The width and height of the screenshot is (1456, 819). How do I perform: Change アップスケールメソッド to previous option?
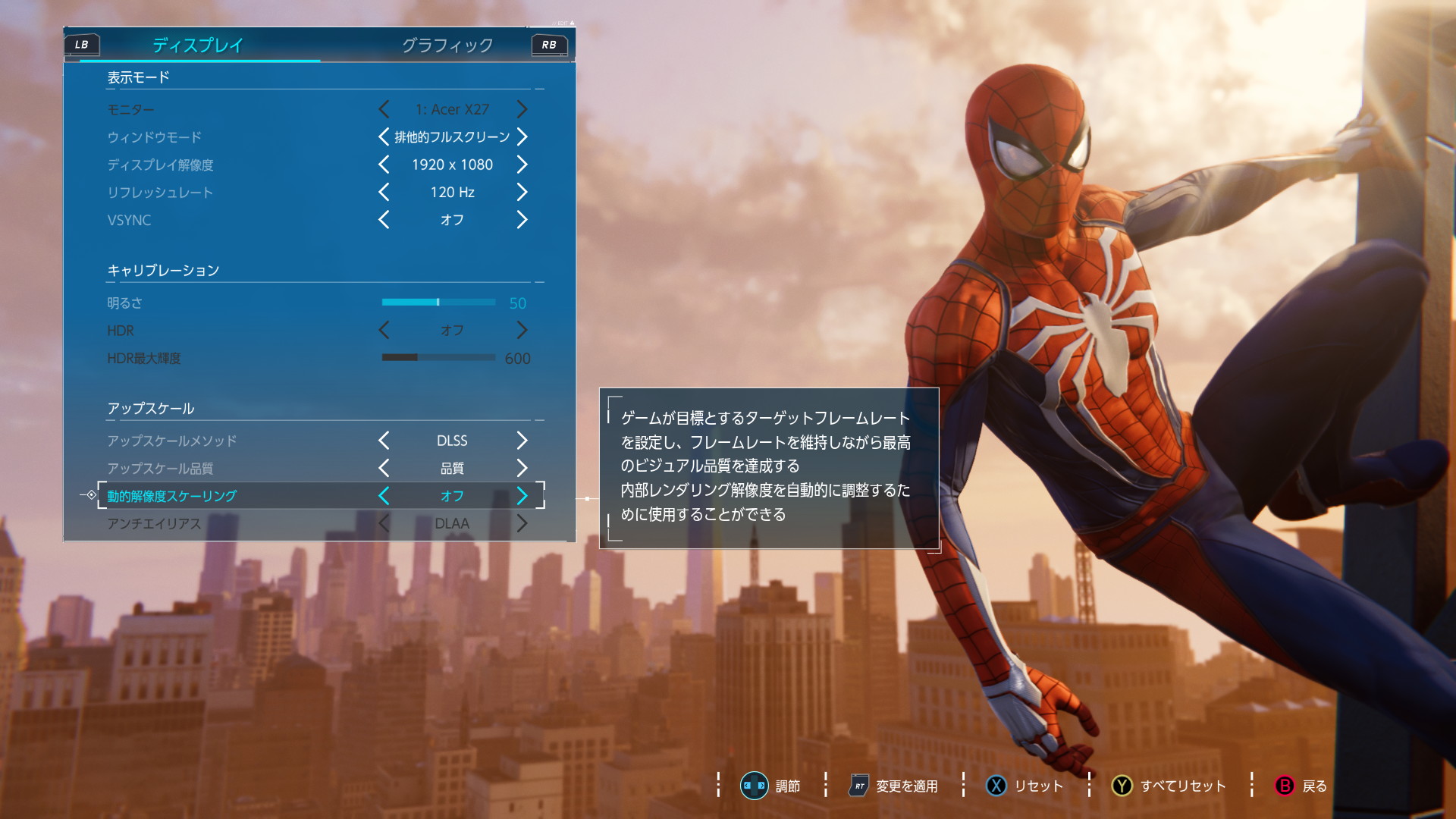click(384, 441)
